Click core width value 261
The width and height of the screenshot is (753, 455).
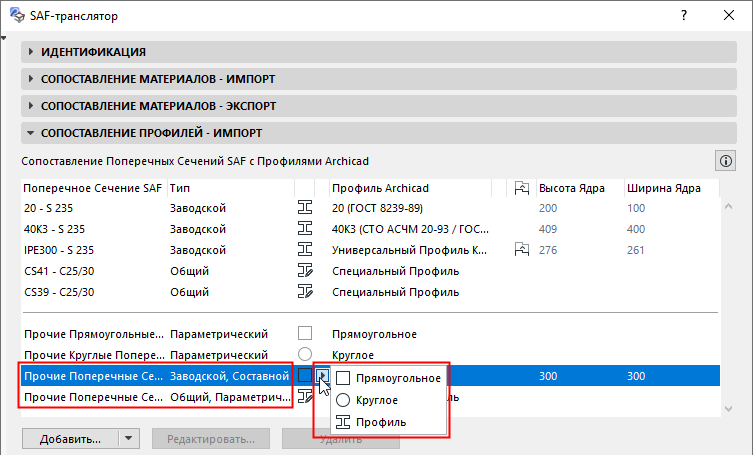click(636, 250)
